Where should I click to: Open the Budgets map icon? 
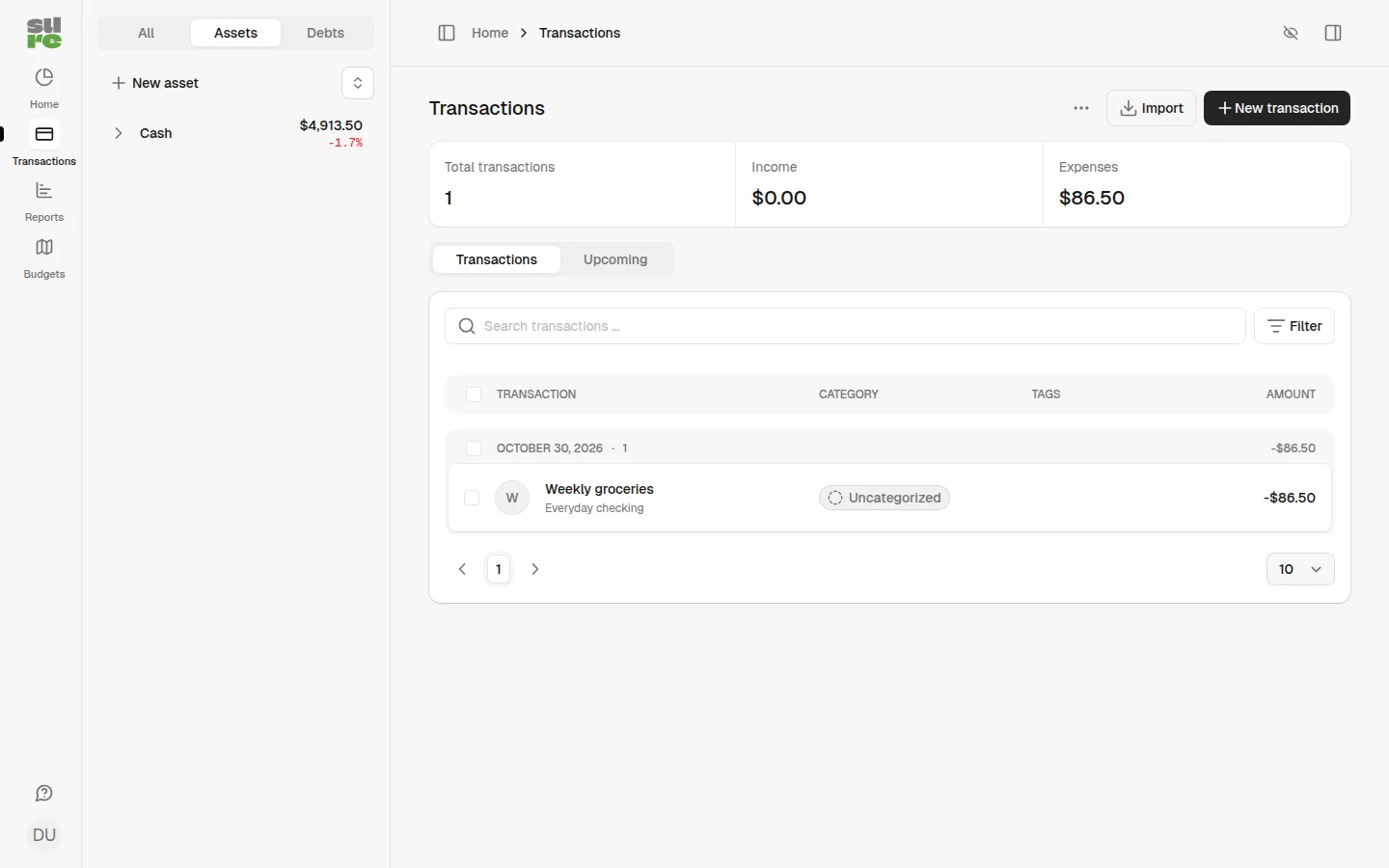pyautogui.click(x=44, y=248)
